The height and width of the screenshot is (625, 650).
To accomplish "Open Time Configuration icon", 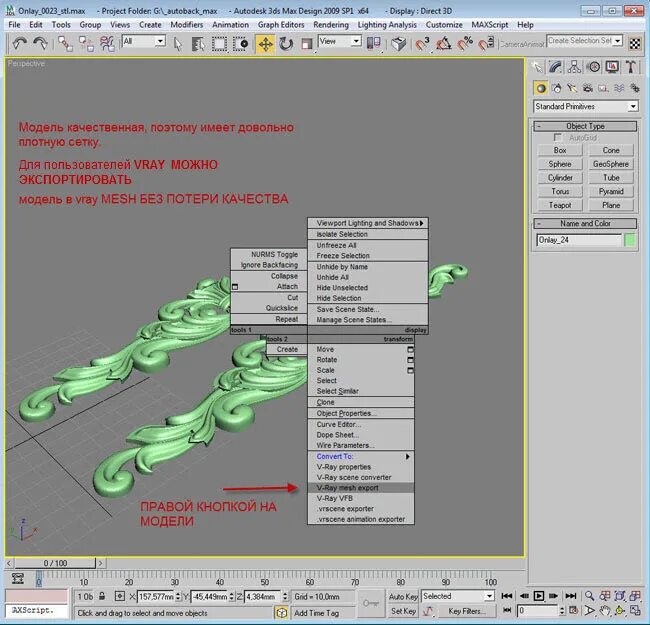I will pyautogui.click(x=574, y=610).
